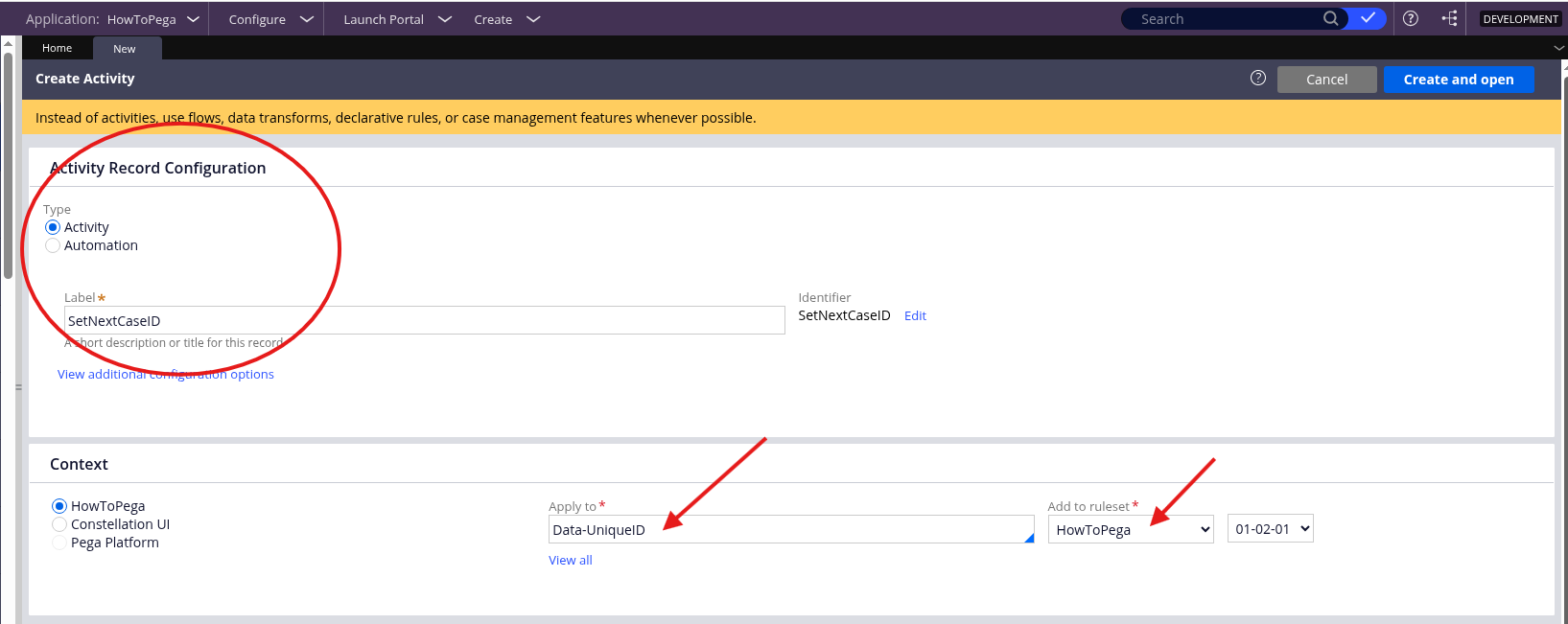Viewport: 1568px width, 624px height.
Task: Open the help question mark icon in top bar
Action: tap(1411, 18)
